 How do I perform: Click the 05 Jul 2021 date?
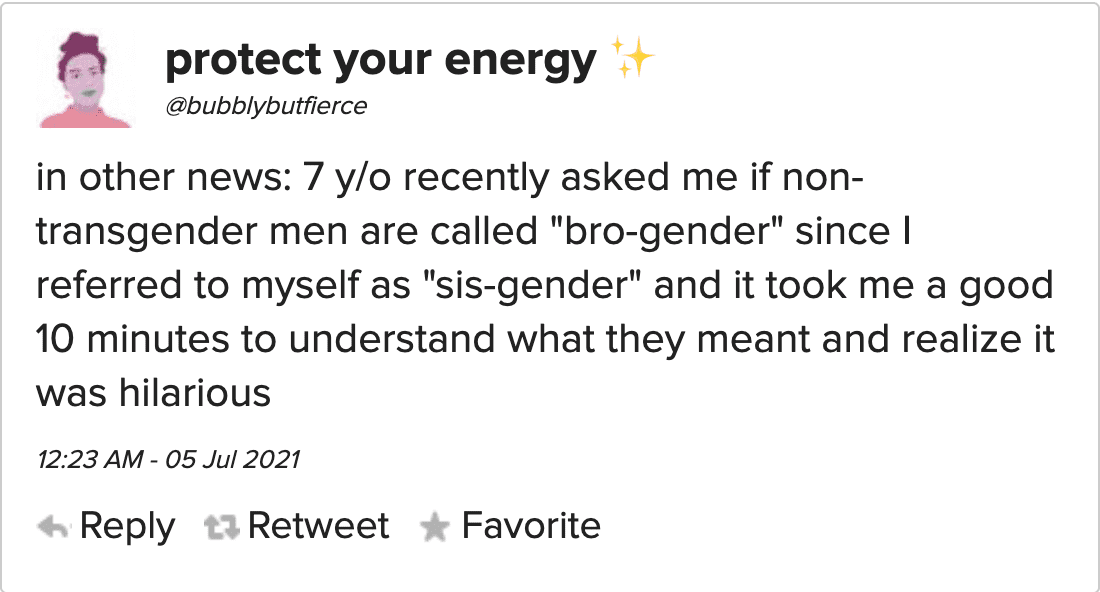point(232,459)
